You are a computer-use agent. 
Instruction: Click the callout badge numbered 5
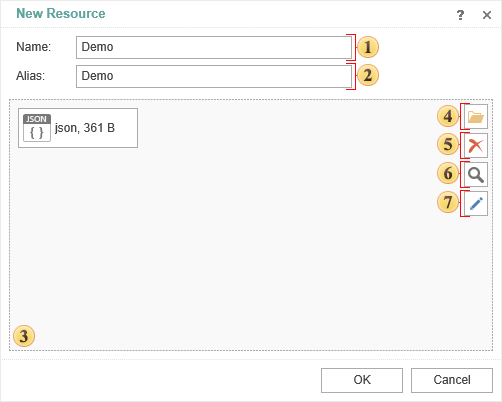click(x=448, y=144)
